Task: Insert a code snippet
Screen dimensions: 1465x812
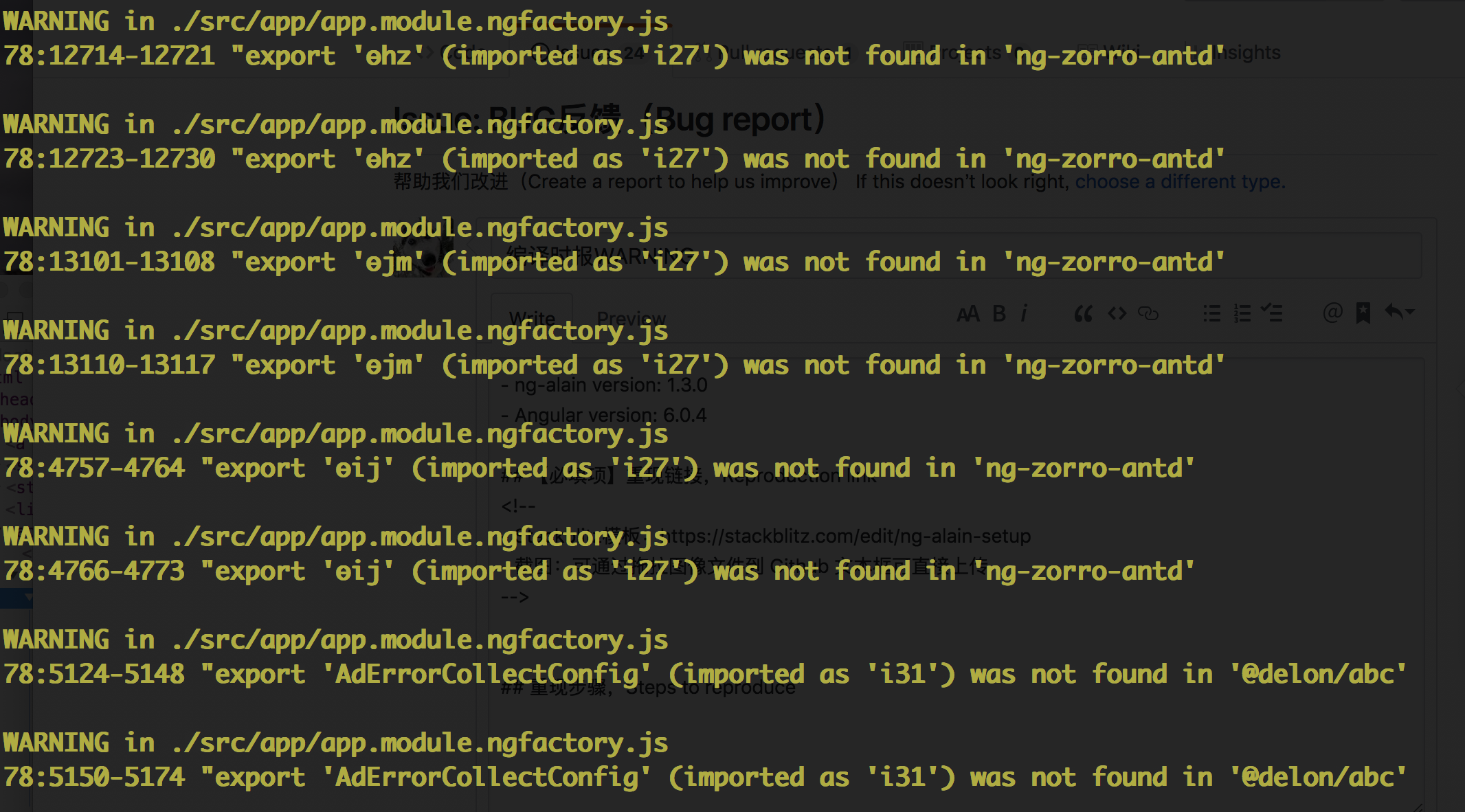Action: pyautogui.click(x=1116, y=314)
